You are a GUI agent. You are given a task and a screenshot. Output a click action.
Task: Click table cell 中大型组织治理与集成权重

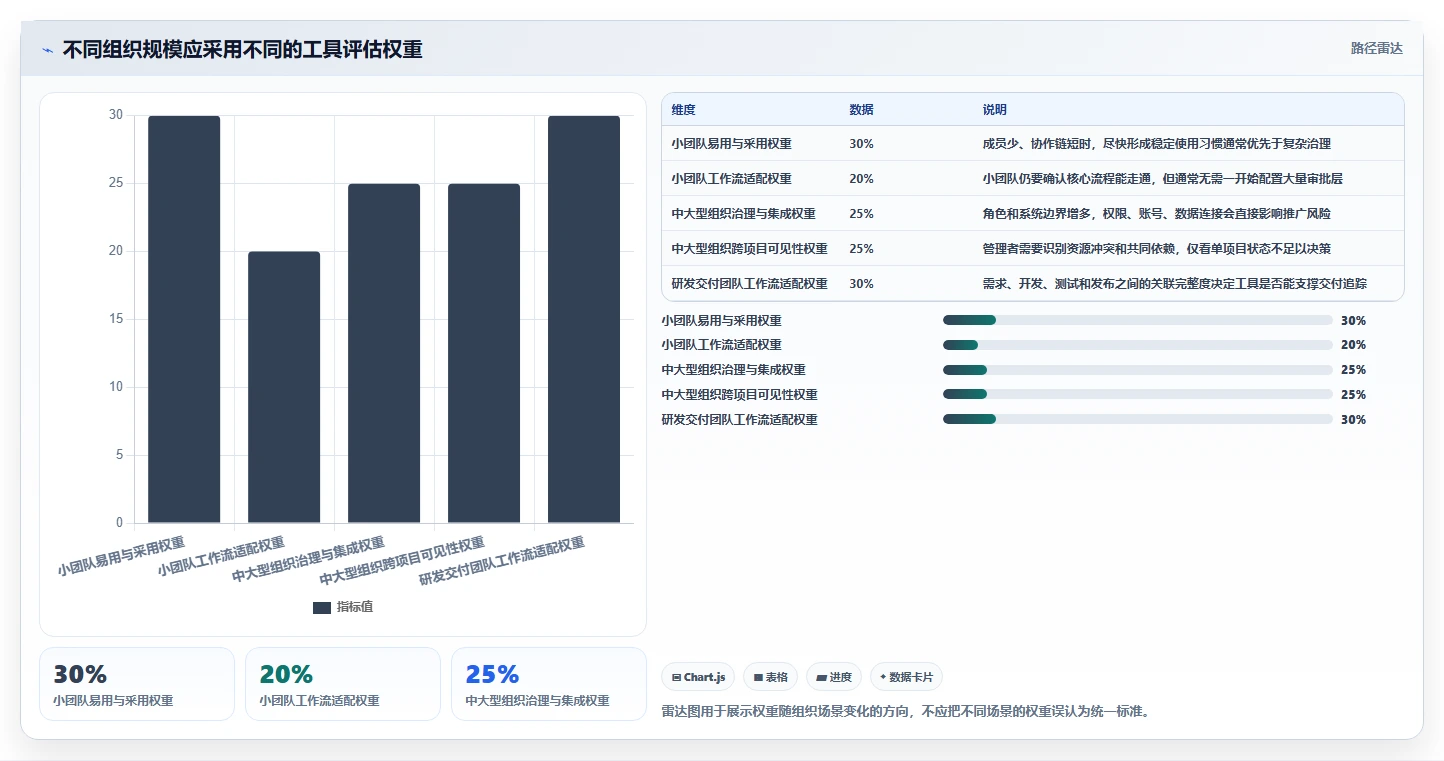[744, 214]
